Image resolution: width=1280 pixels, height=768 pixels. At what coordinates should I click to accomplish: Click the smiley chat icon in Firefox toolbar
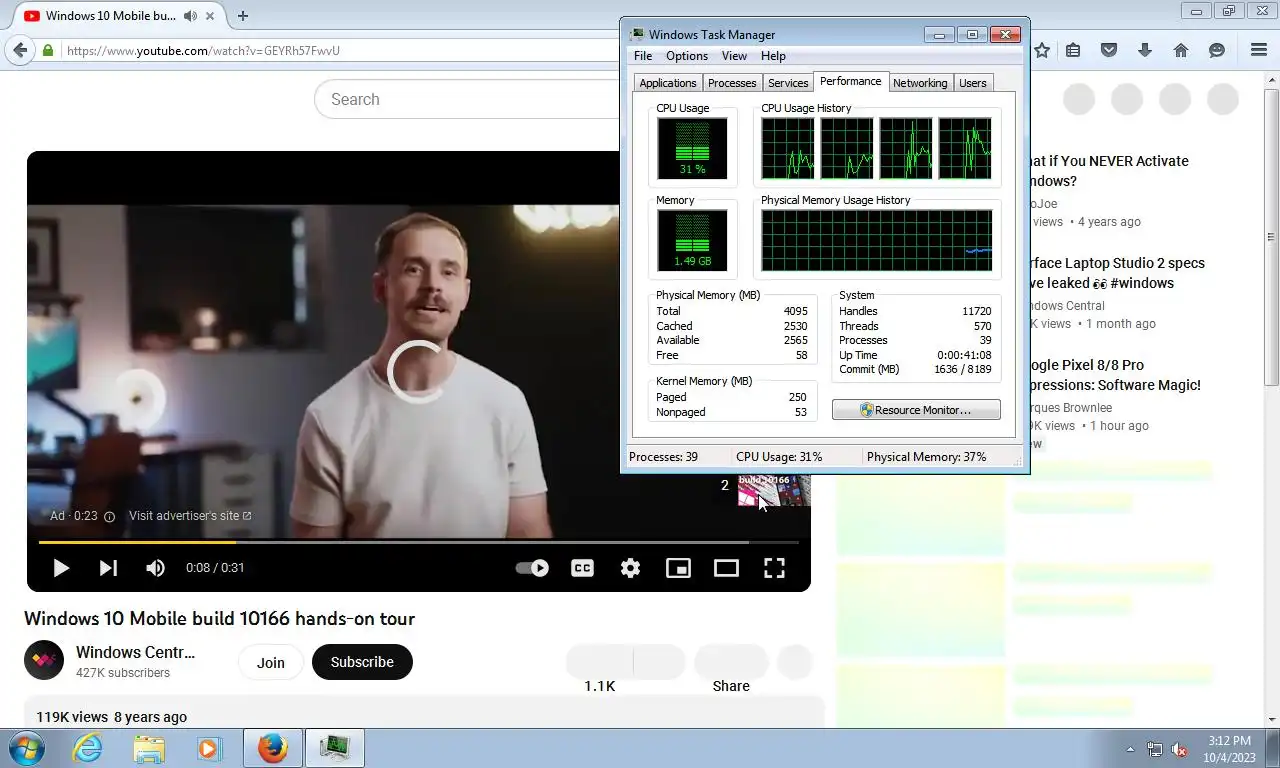click(x=1217, y=50)
